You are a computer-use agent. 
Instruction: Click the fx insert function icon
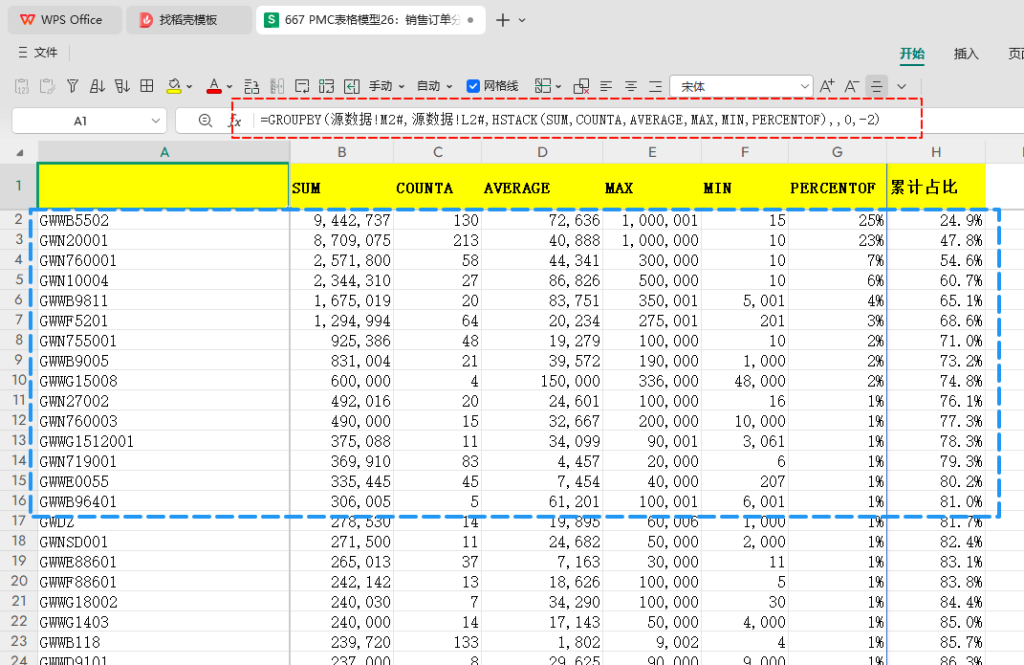tap(234, 121)
